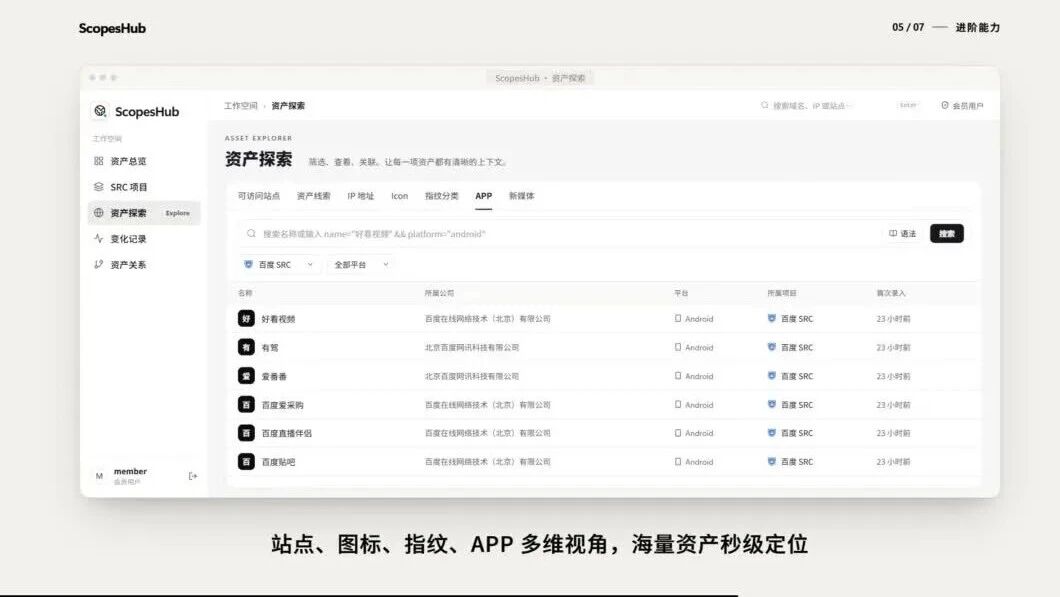Screen dimensions: 1060x597
Task: Click the 名称 column header
Action: [x=245, y=293]
